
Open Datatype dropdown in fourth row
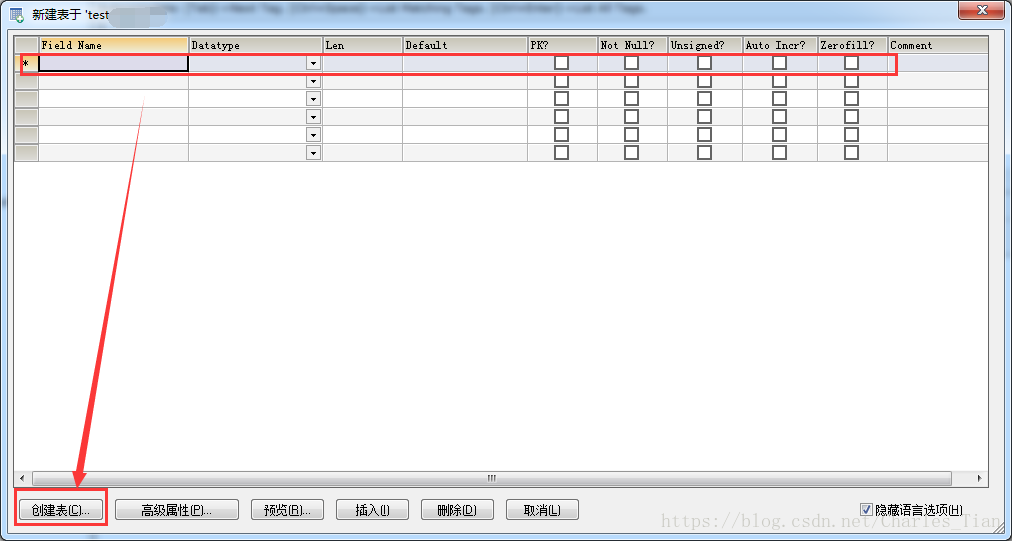click(314, 117)
